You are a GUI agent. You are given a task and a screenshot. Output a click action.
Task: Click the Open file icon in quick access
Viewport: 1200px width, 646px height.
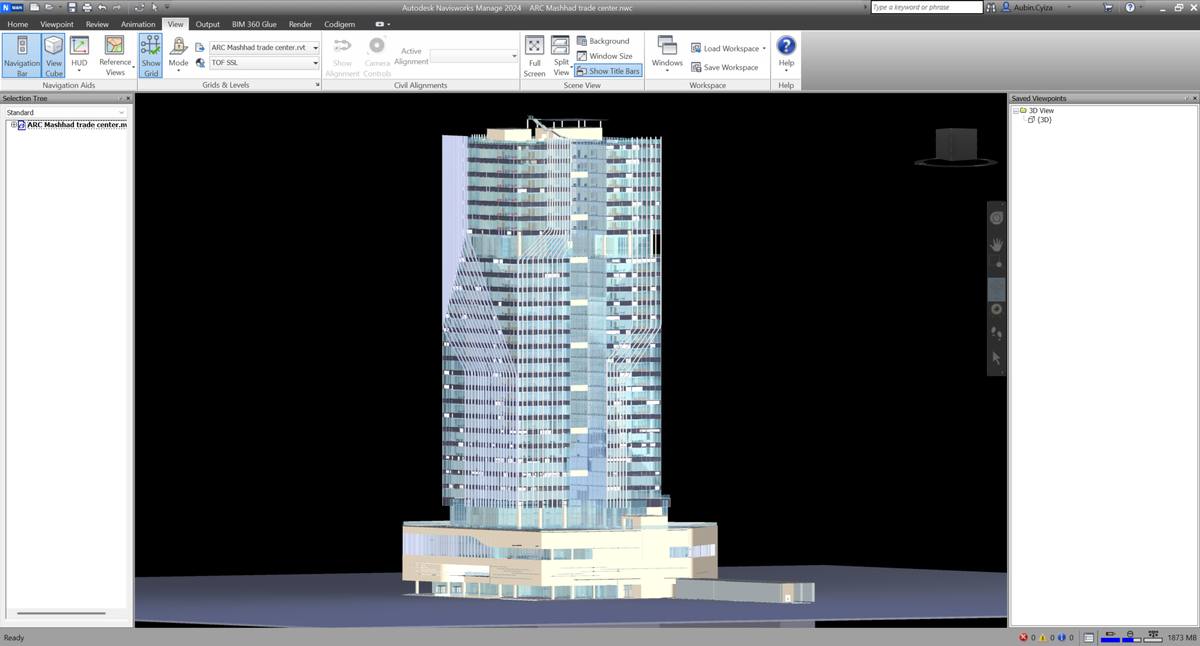pyautogui.click(x=50, y=7)
